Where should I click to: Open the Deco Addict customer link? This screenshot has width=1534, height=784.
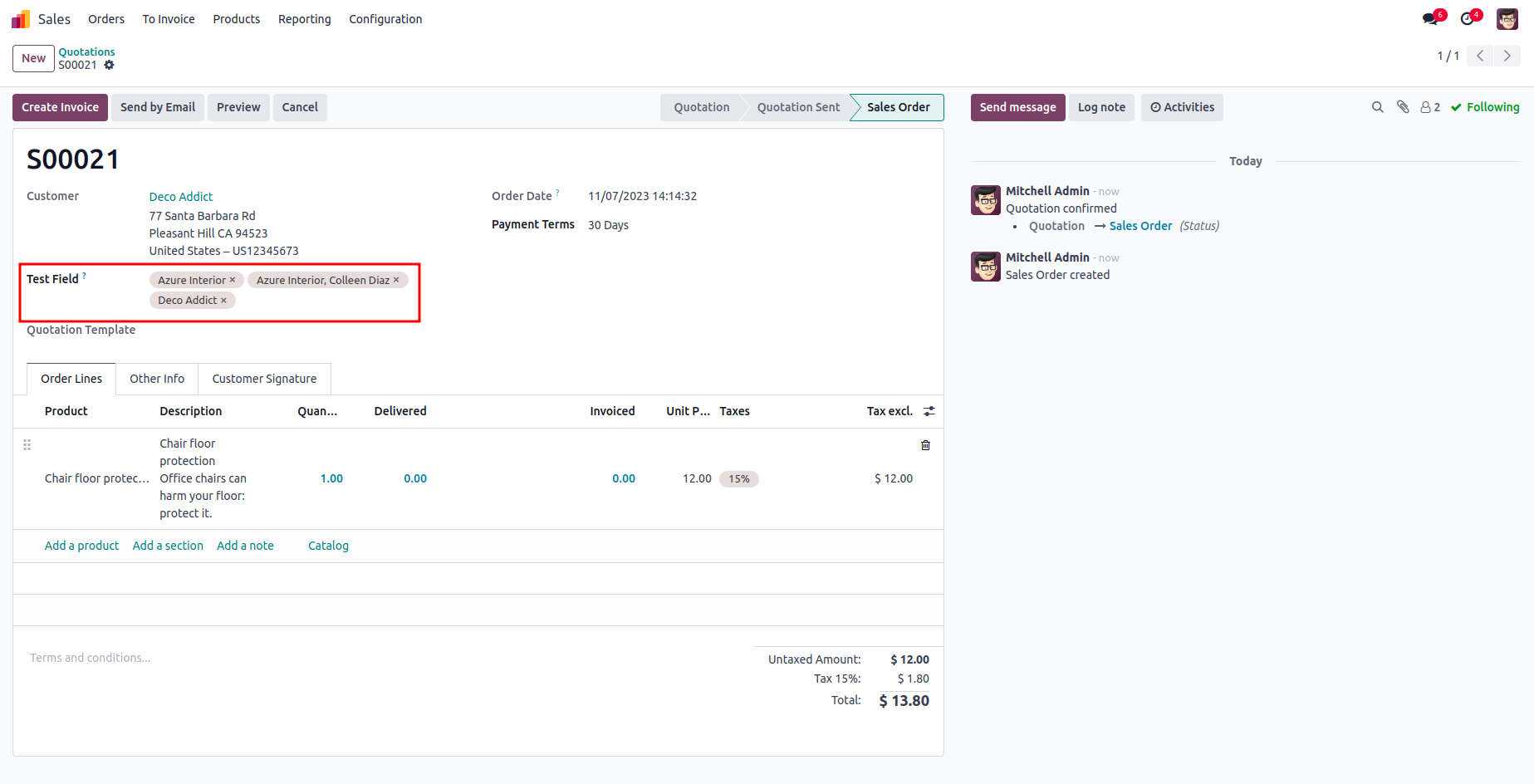[x=181, y=197]
